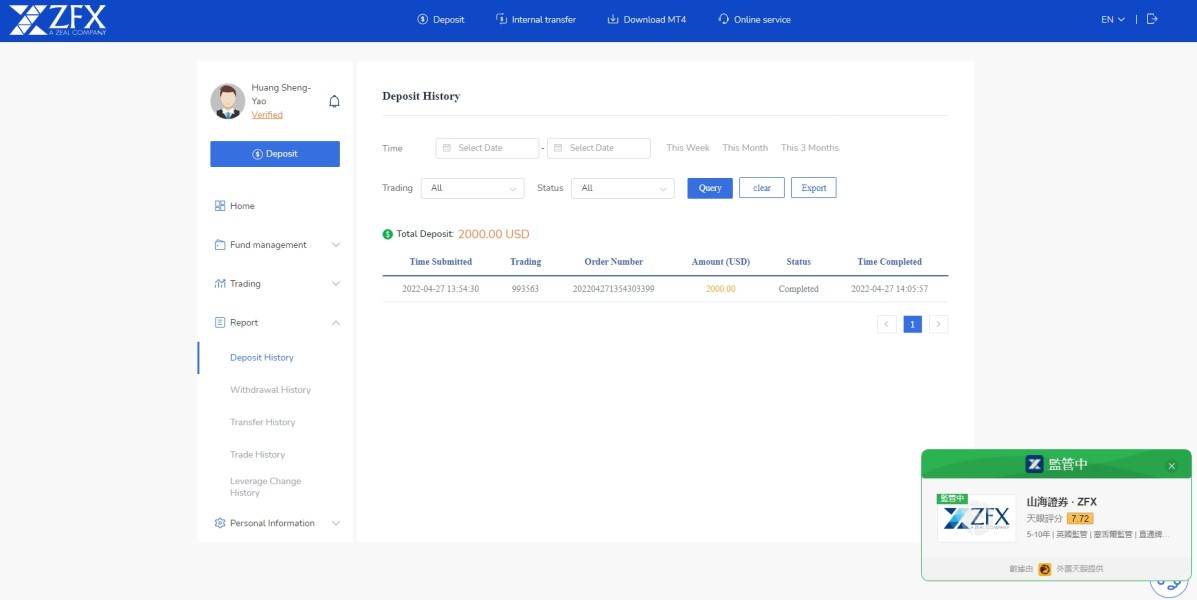Screen dimensions: 1197x600
Task: Go to Trade History in sidebar
Action: (257, 455)
